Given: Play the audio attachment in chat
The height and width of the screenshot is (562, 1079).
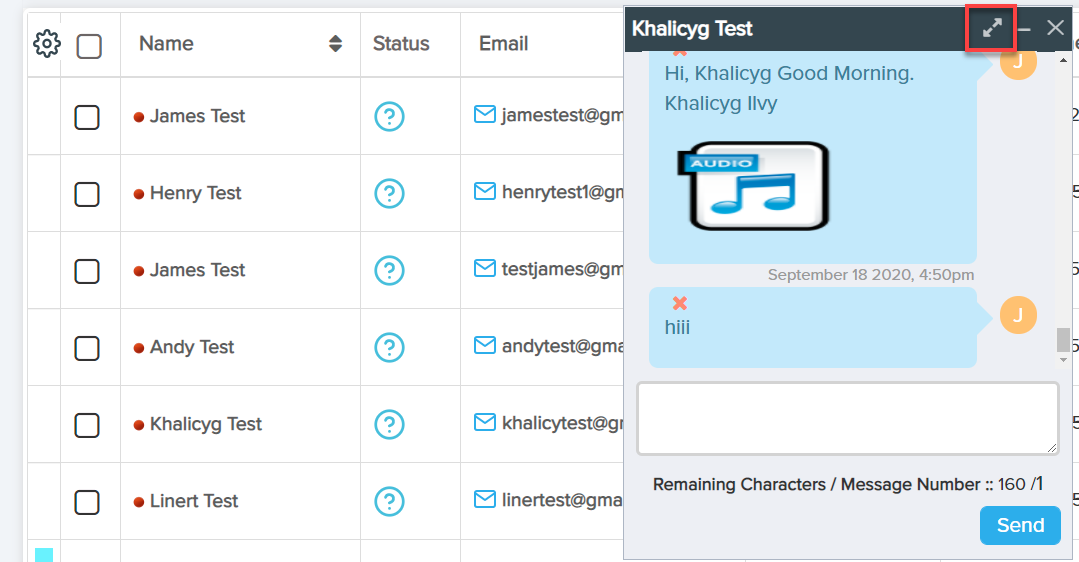Looking at the screenshot, I should tap(758, 187).
